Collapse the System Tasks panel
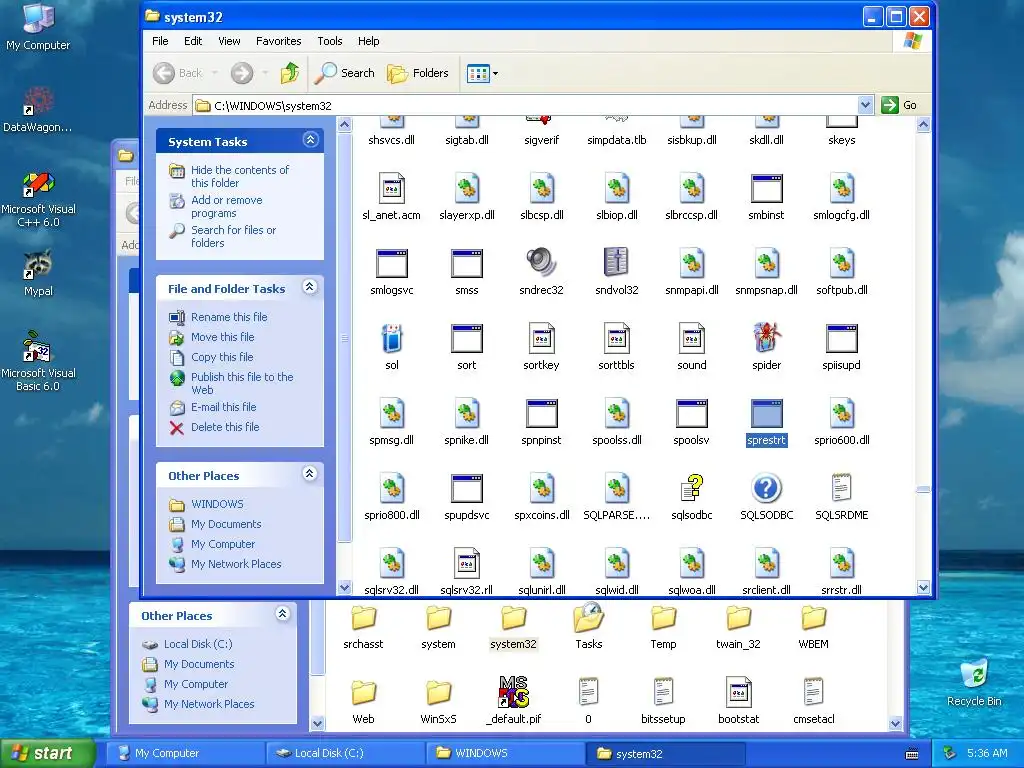This screenshot has width=1024, height=768. [310, 140]
